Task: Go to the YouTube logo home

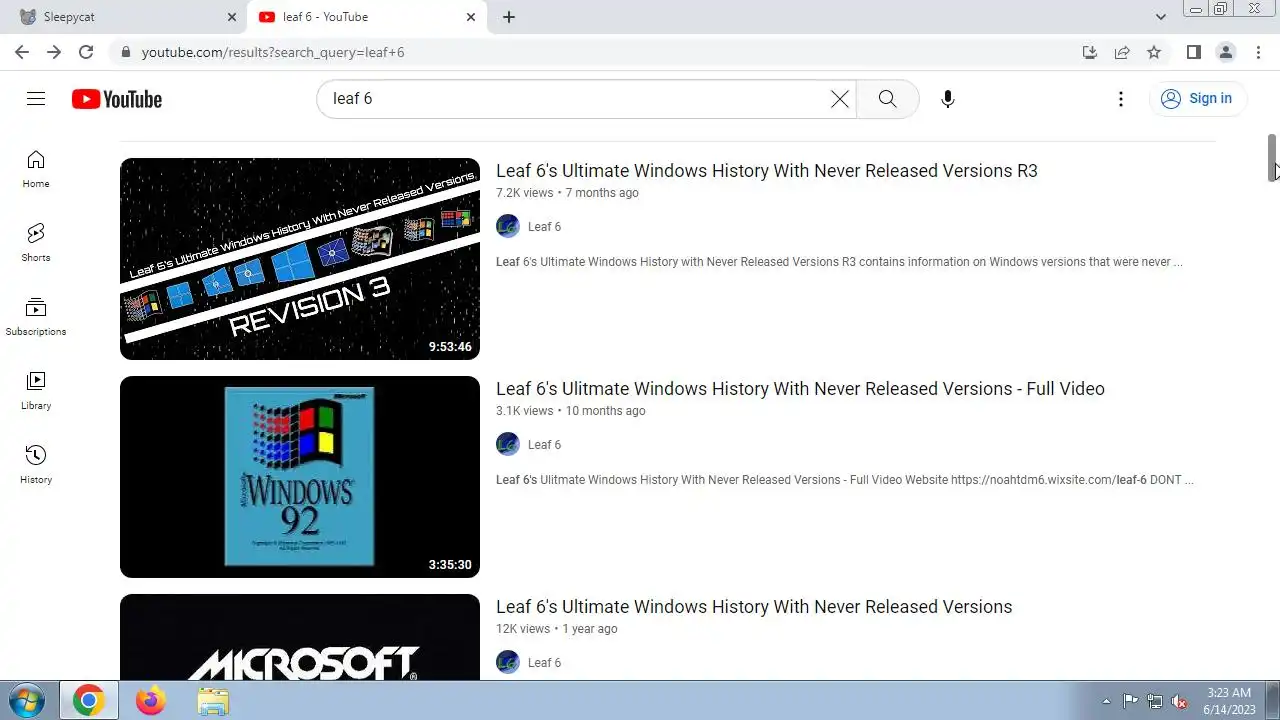Action: coord(117,99)
